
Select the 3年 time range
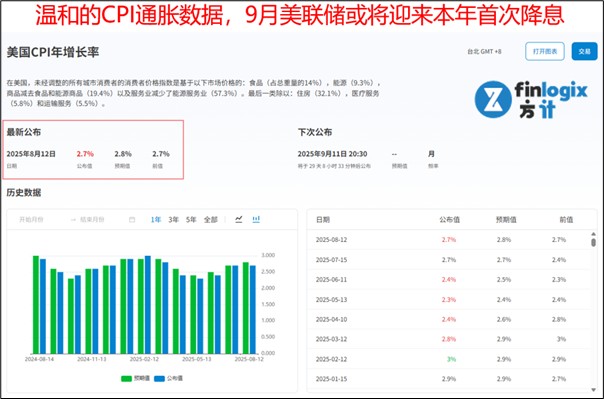point(173,220)
